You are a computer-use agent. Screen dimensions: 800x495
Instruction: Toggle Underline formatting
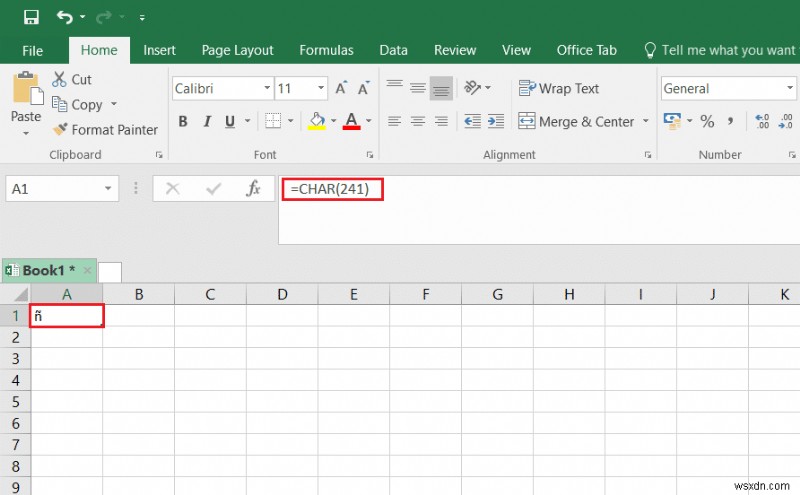click(x=230, y=121)
